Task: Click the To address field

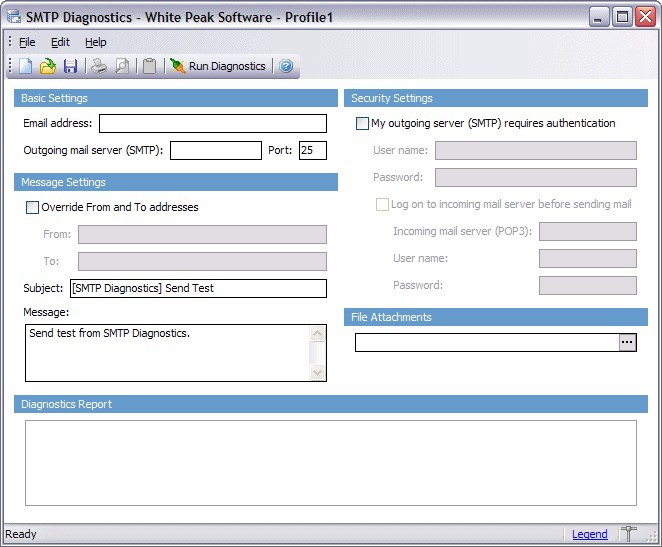Action: [202, 261]
